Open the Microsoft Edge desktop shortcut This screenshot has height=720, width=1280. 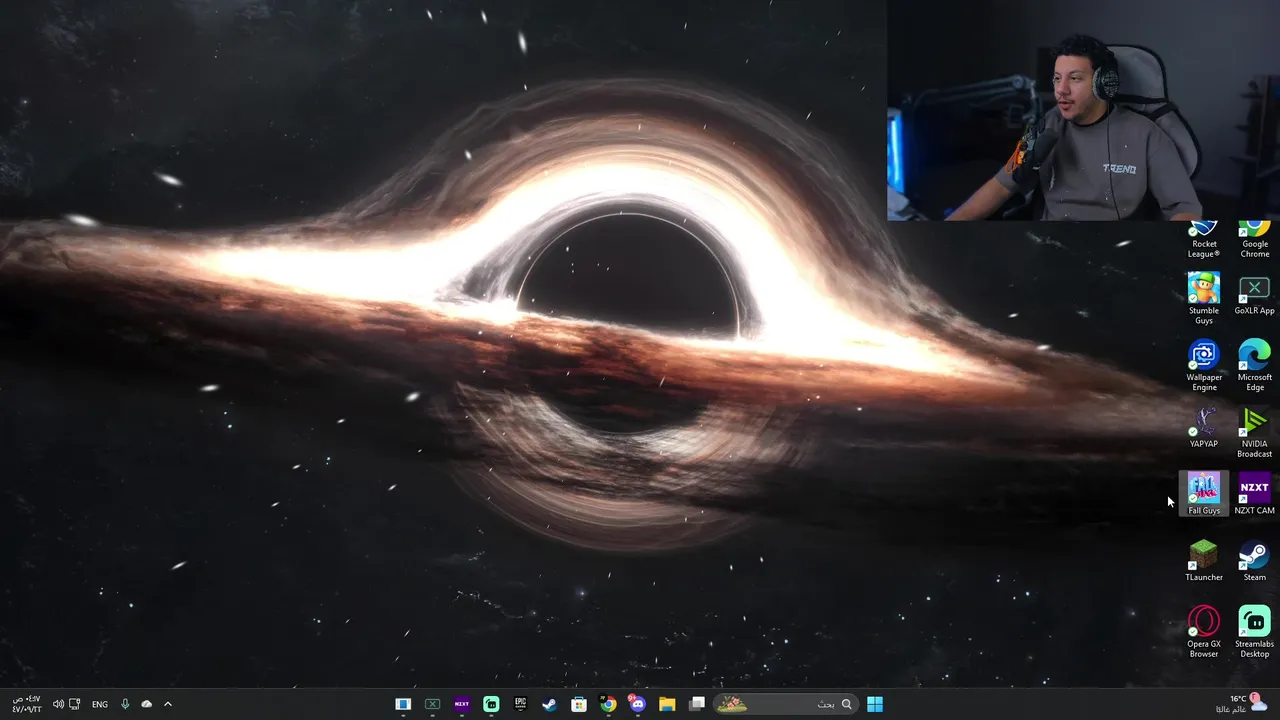[1254, 365]
